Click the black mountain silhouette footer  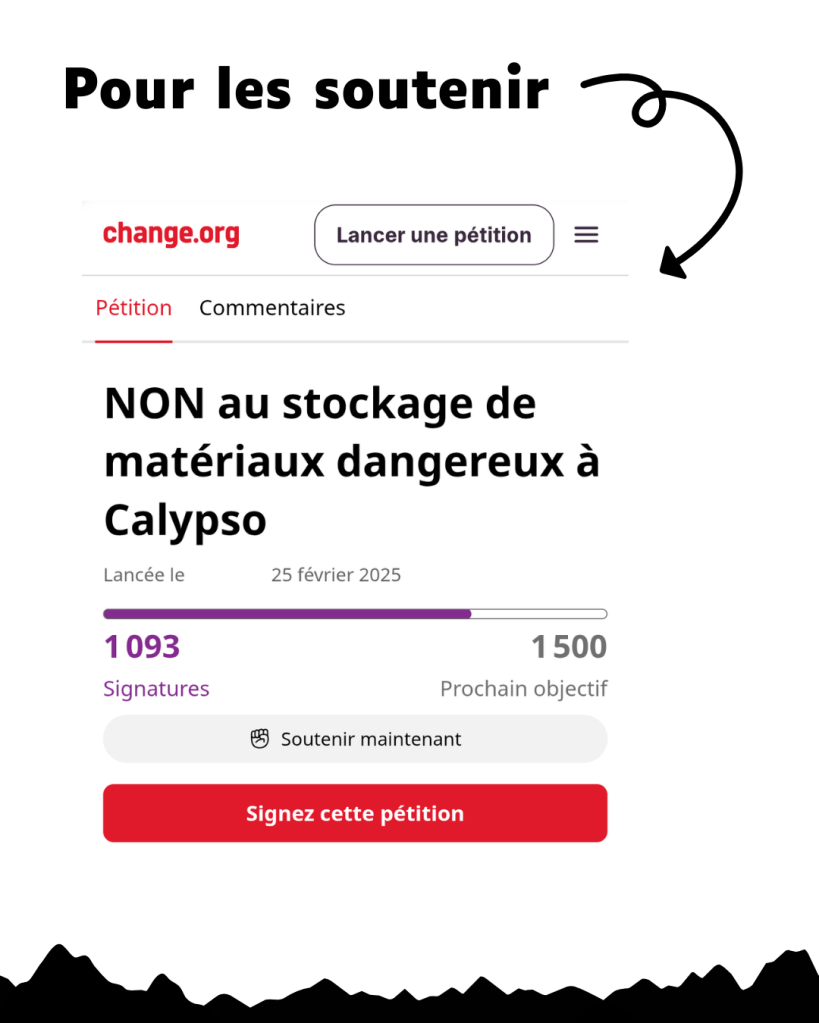409,993
